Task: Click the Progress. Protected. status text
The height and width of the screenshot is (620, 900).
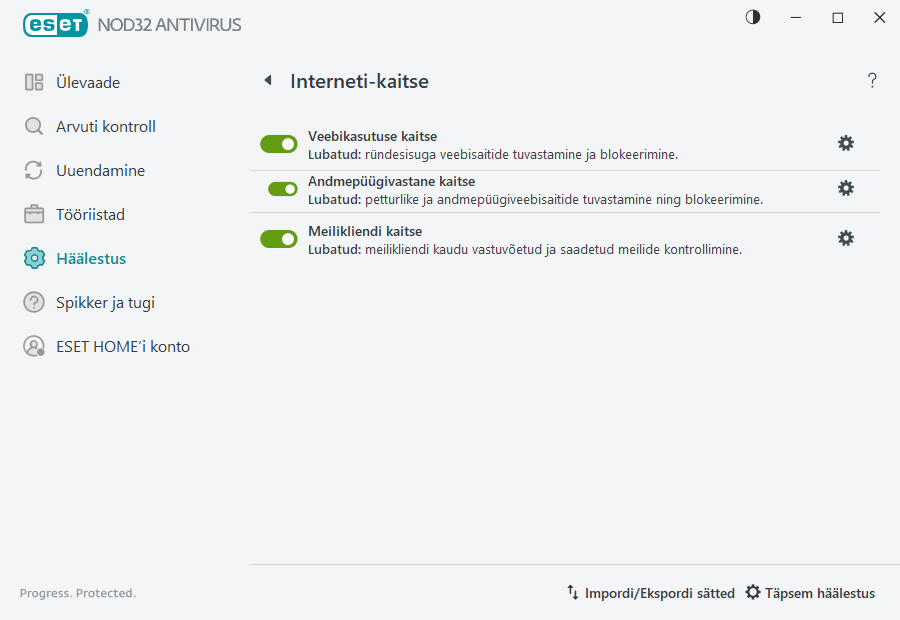Action: click(x=77, y=593)
